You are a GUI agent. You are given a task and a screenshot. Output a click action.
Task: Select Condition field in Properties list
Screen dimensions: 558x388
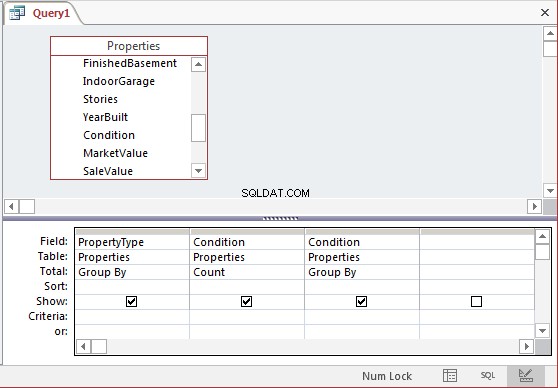point(109,135)
